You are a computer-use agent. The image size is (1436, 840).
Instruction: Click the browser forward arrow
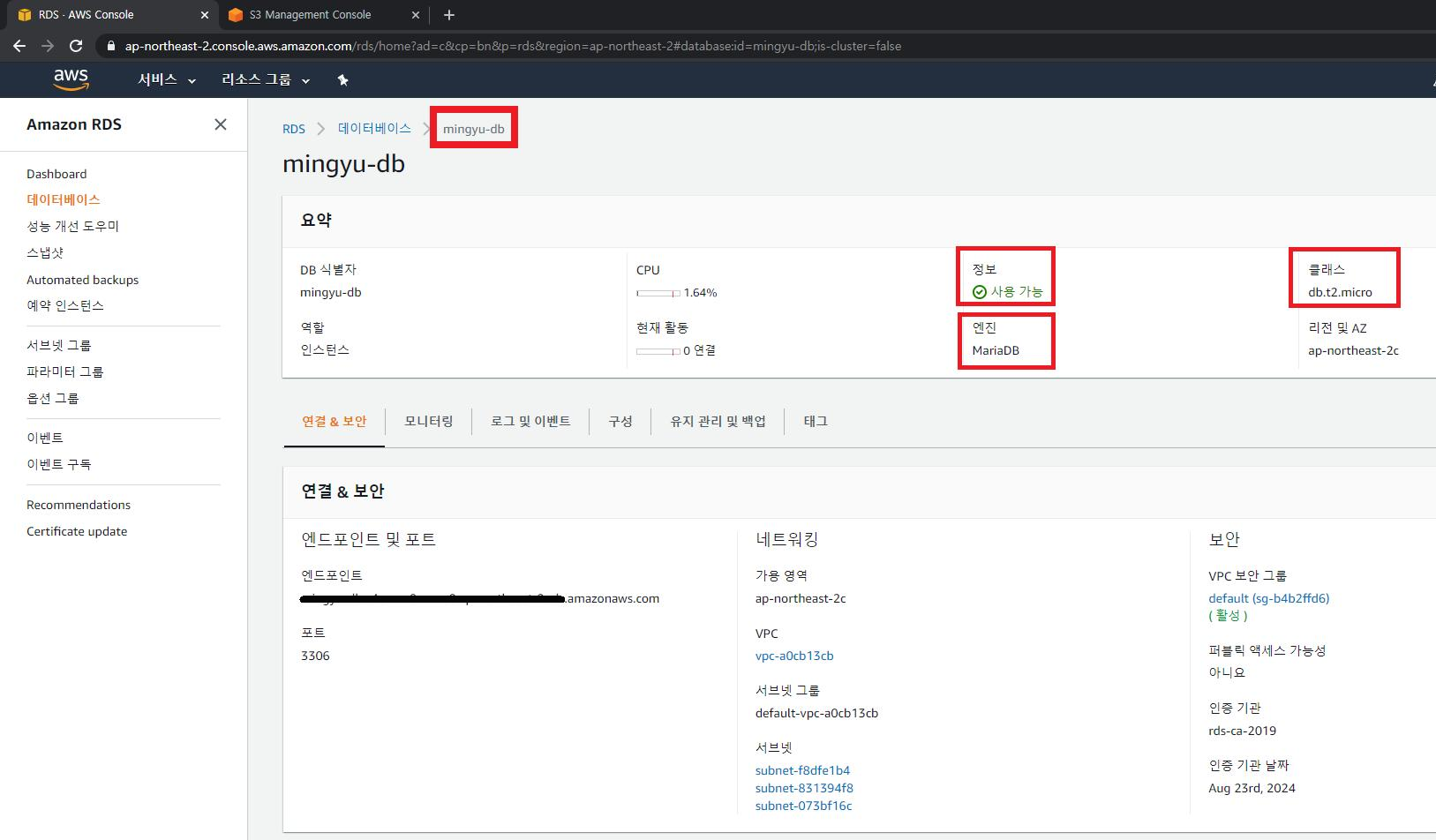[x=48, y=46]
